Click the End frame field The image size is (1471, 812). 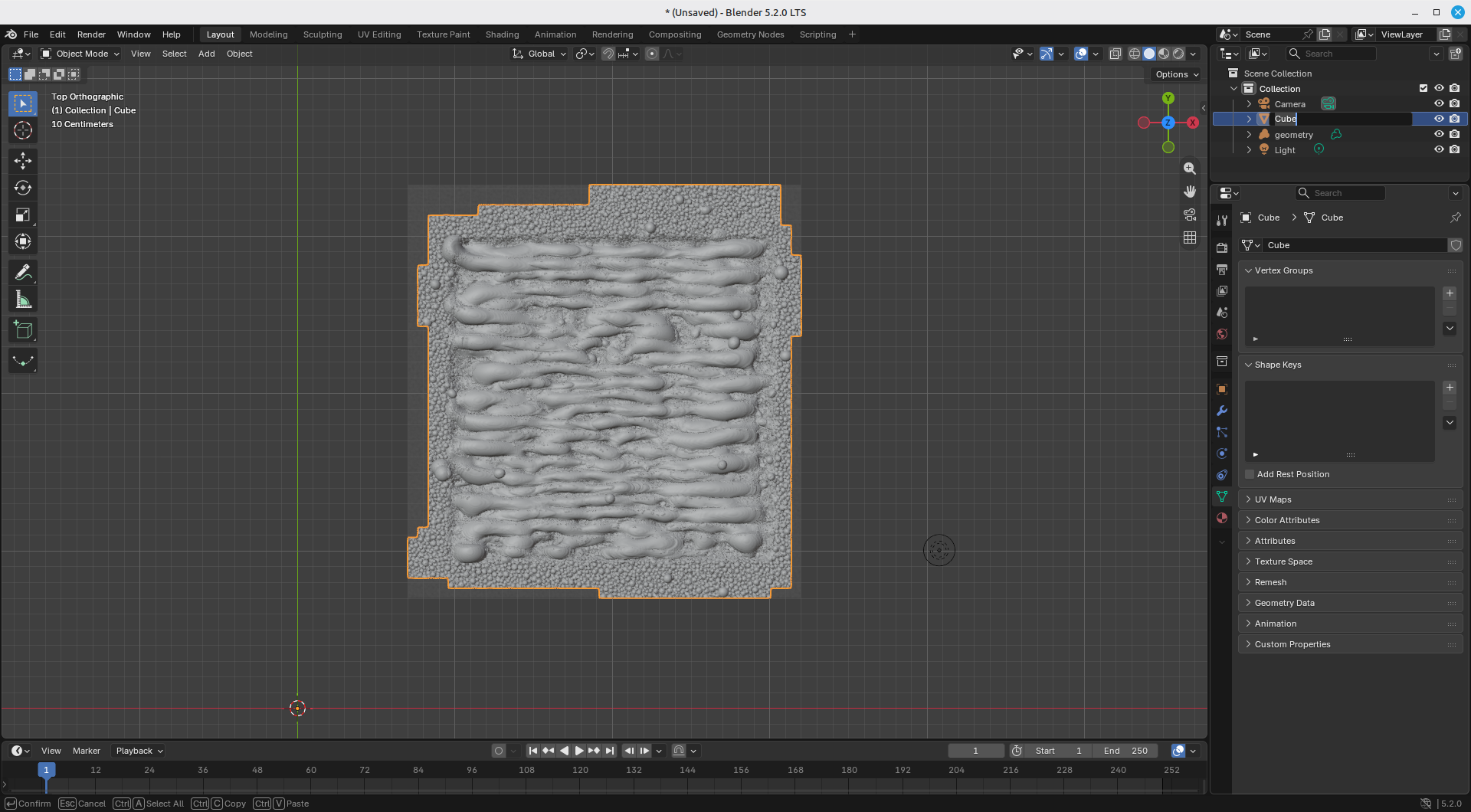pos(1125,751)
